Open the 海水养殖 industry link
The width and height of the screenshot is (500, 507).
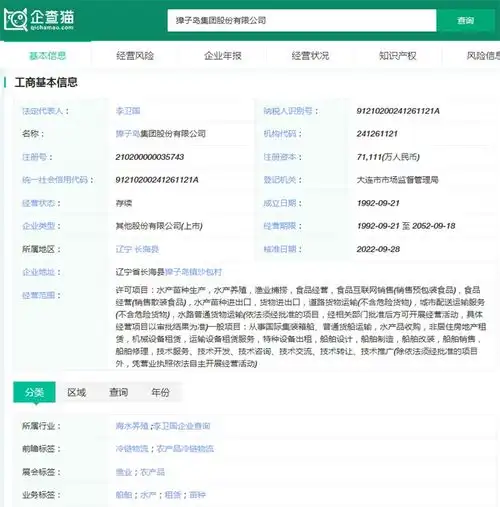(x=132, y=426)
